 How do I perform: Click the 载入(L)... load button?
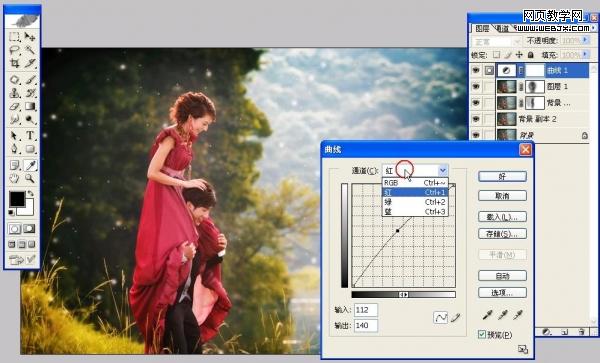502,217
